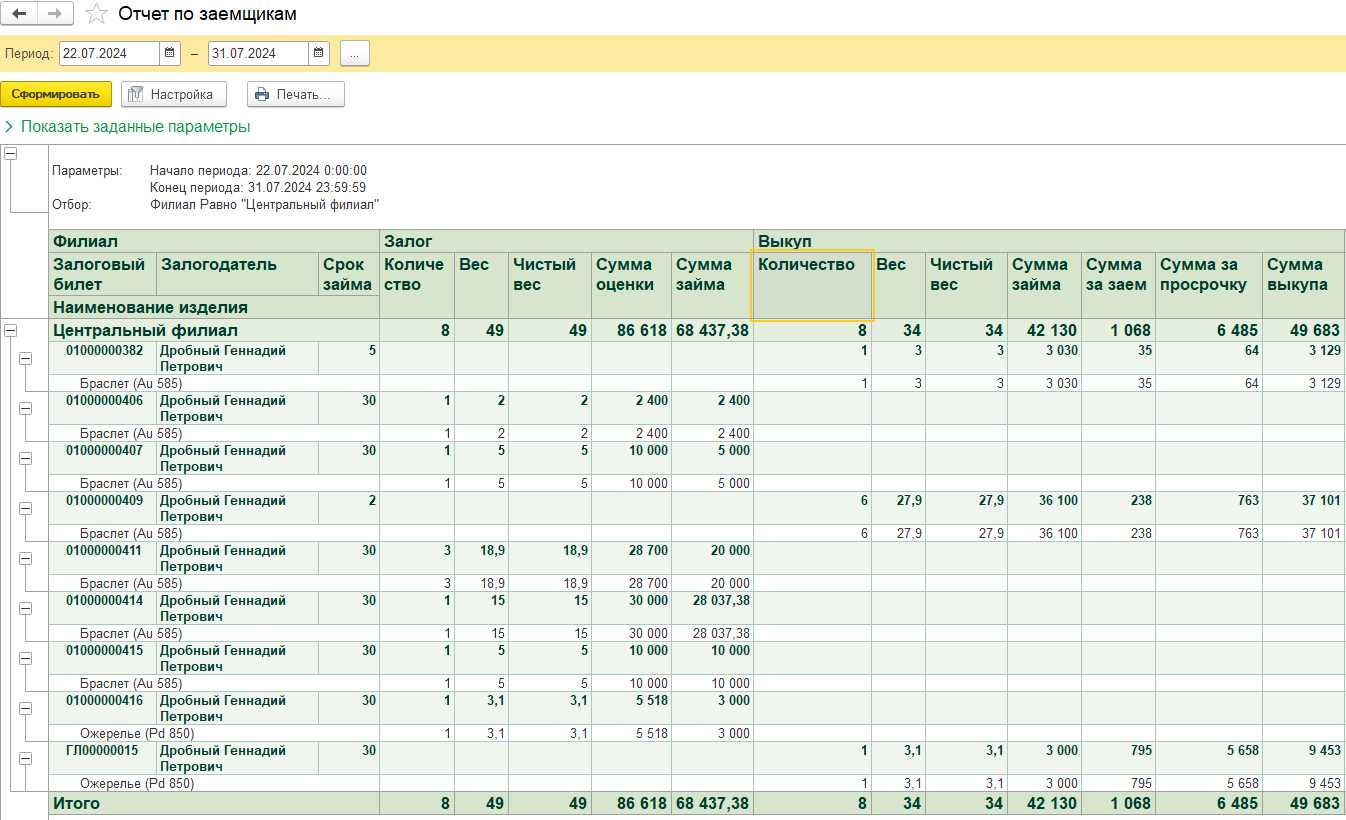Select the Ожерелье (Pd 850) row under 01000000416

click(214, 733)
